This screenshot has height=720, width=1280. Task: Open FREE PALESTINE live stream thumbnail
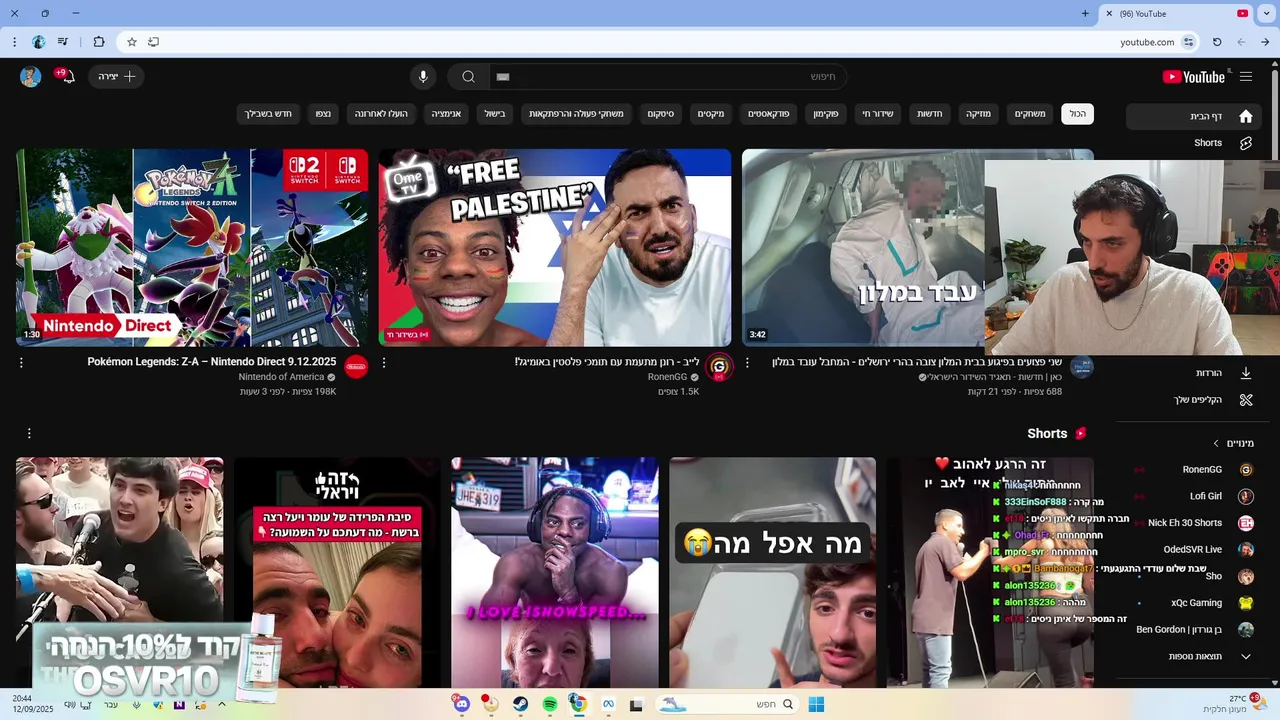[555, 247]
